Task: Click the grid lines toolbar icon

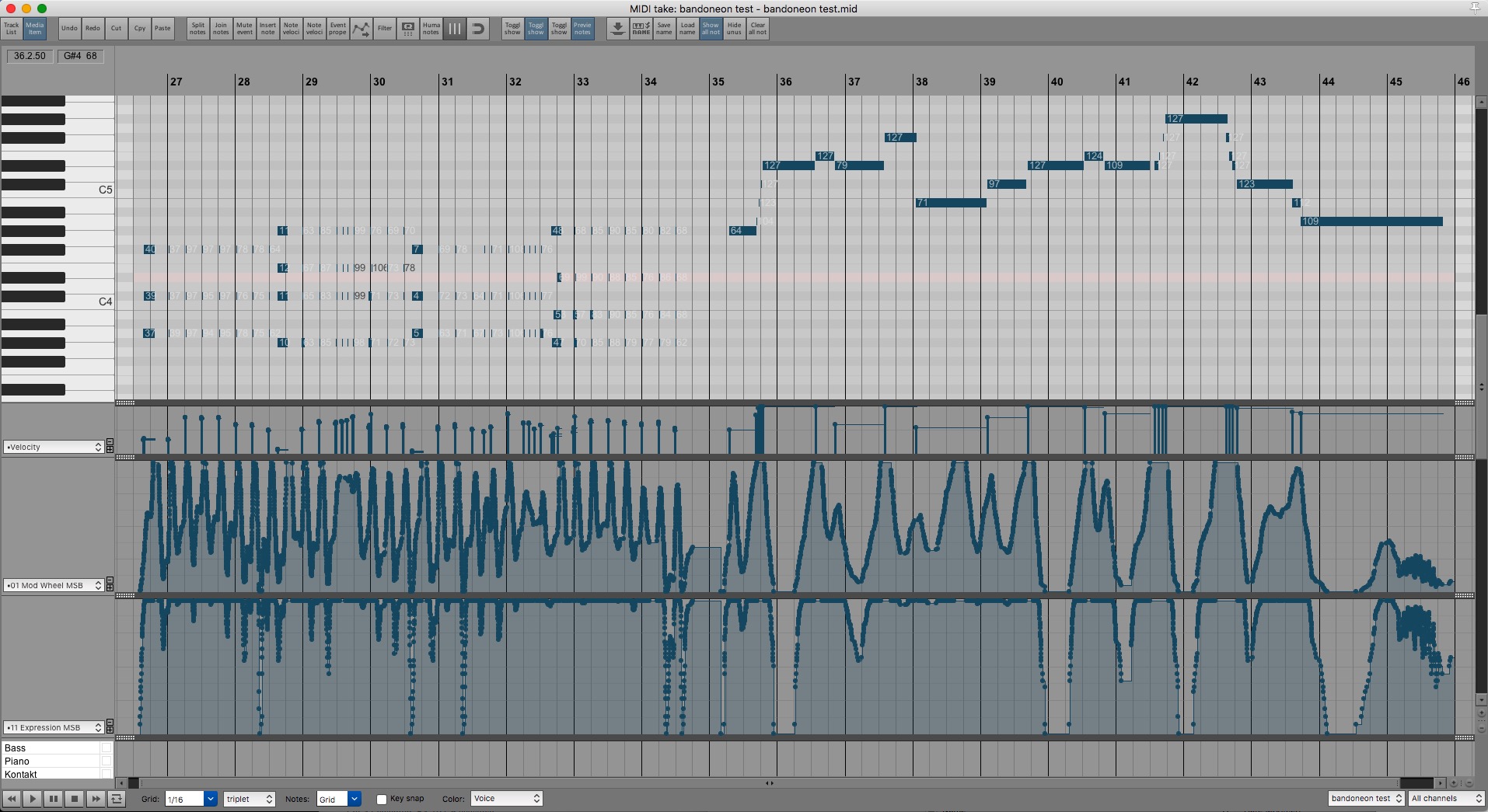Action: coord(455,29)
